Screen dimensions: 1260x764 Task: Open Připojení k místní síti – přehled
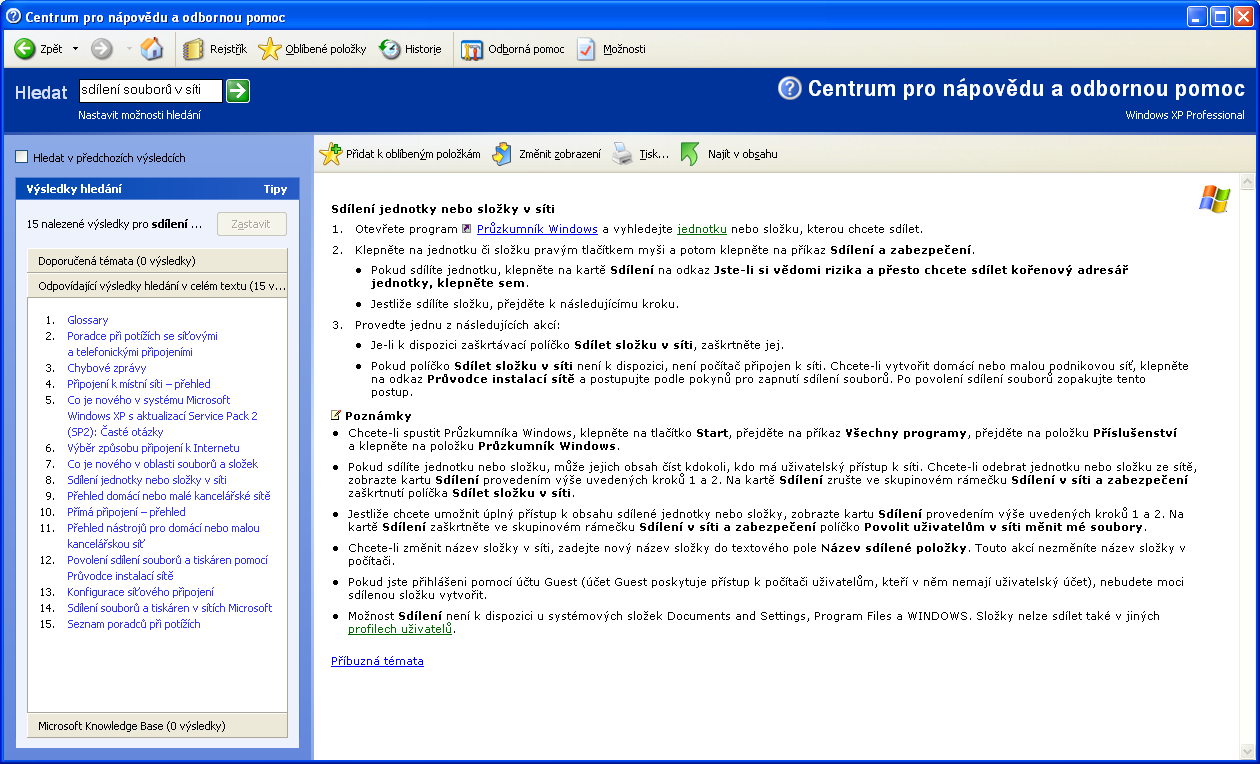coord(139,384)
